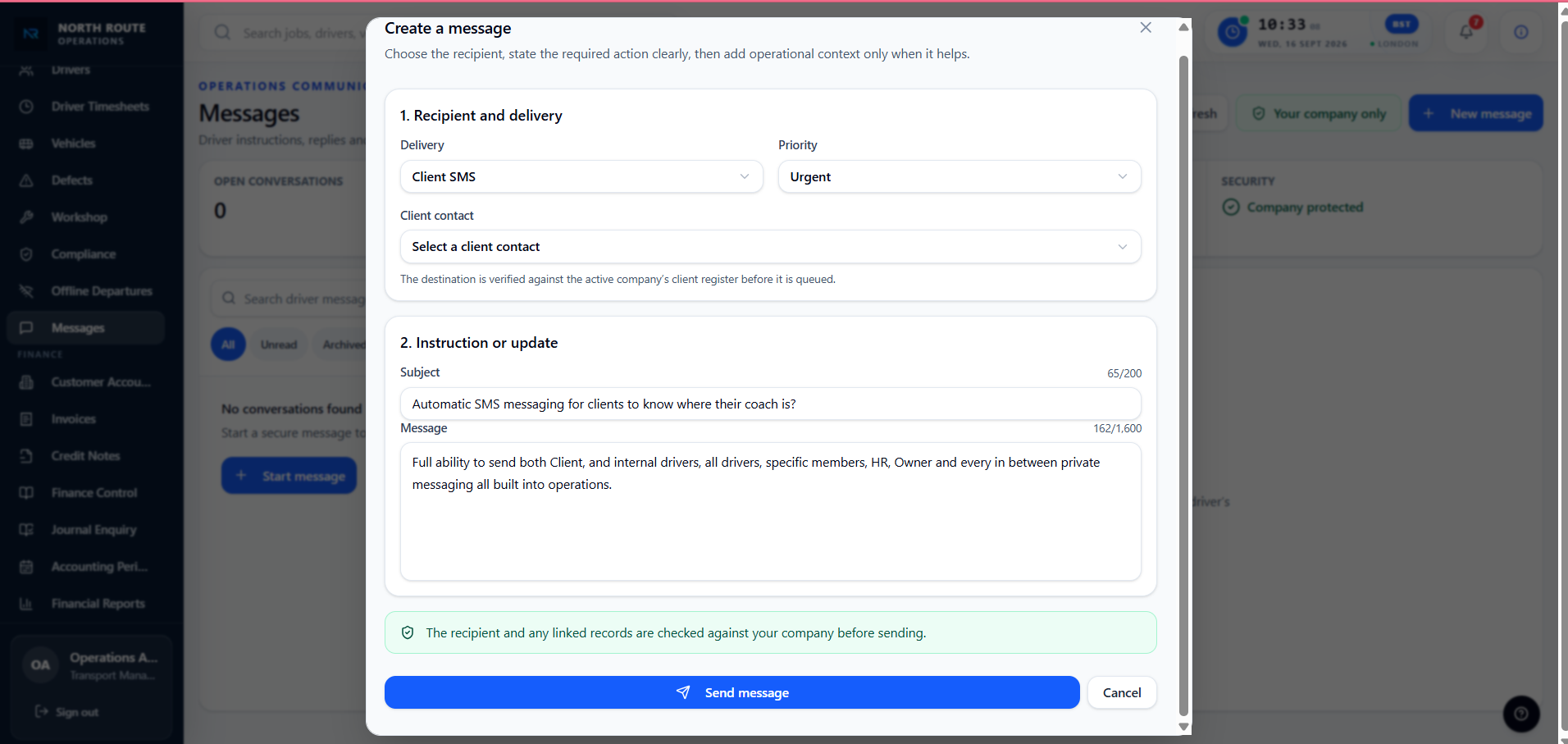The width and height of the screenshot is (1568, 744).
Task: Open the Operations A... user profile card
Action: (x=91, y=665)
